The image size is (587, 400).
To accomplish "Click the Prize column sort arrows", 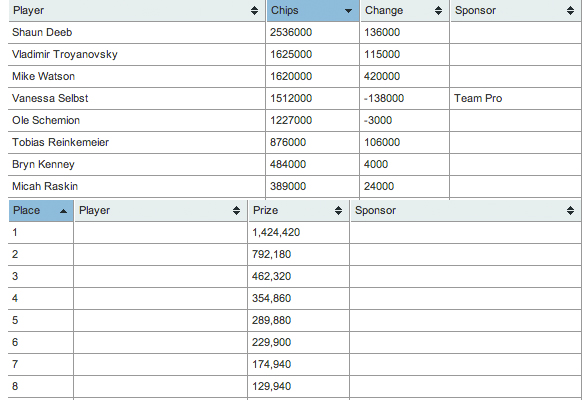I will coord(338,210).
